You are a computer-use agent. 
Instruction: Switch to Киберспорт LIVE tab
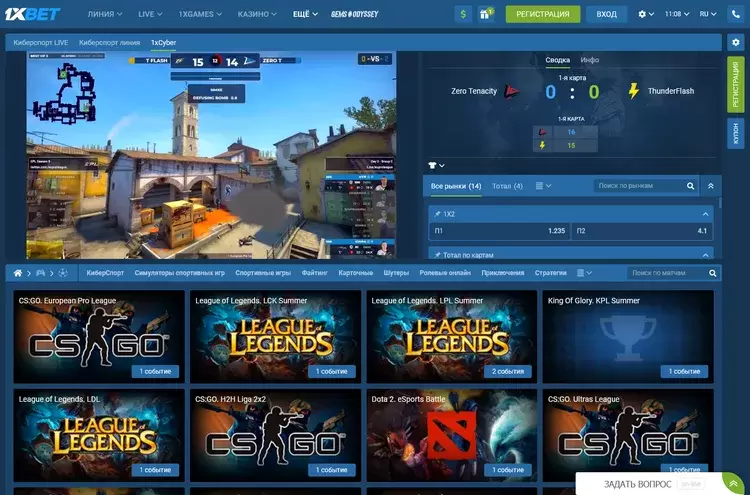point(41,43)
